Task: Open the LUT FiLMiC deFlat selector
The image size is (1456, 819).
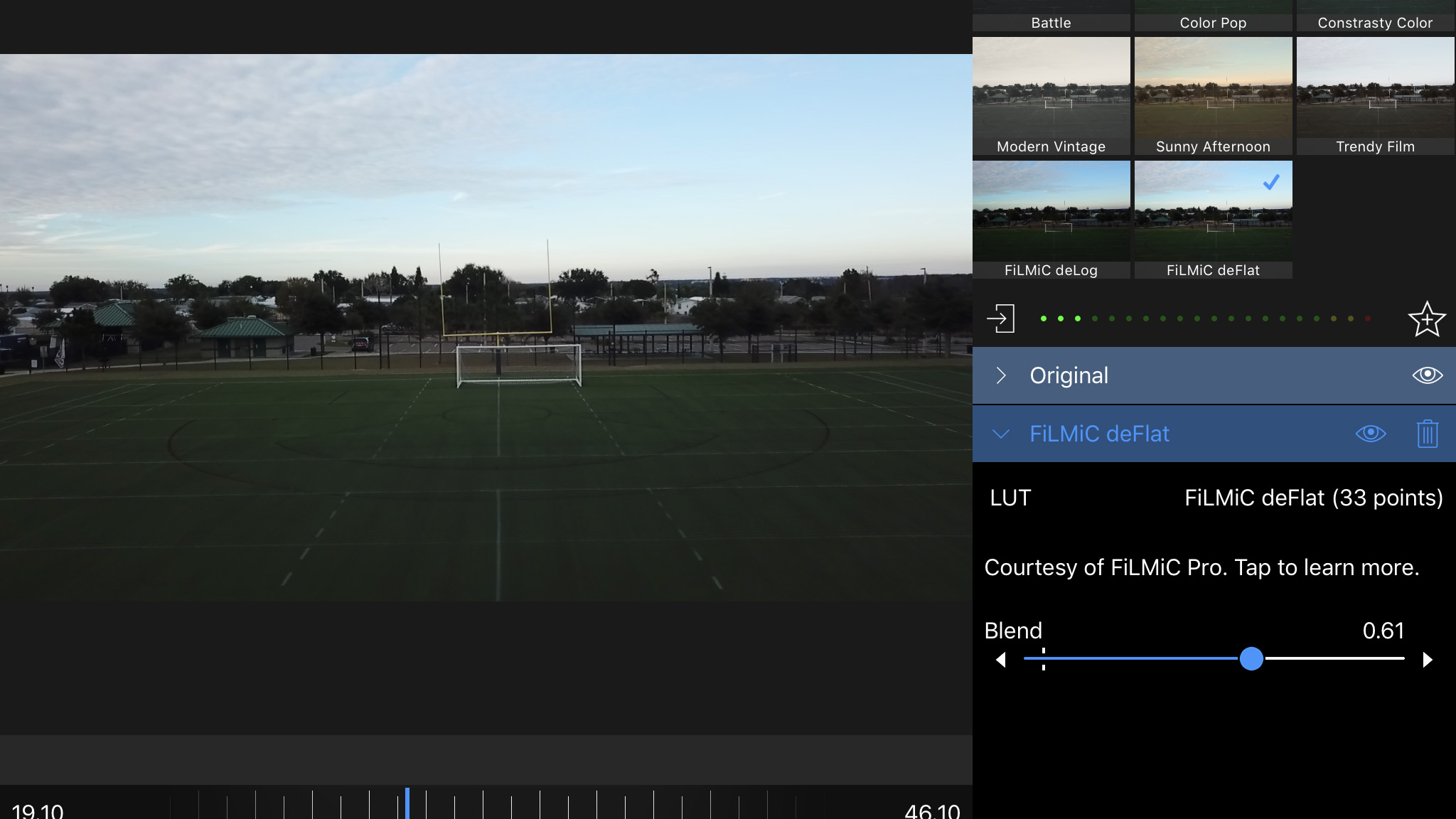Action: click(x=1312, y=498)
